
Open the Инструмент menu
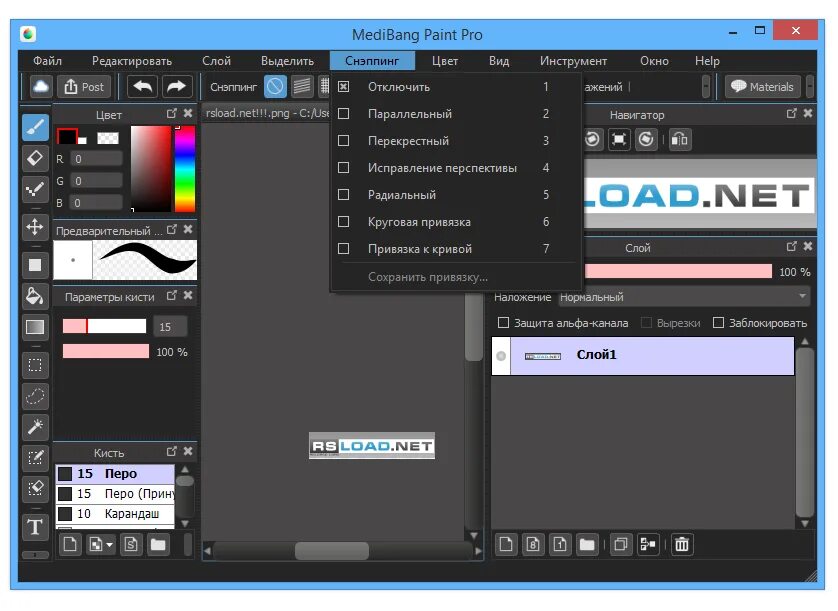pyautogui.click(x=573, y=61)
